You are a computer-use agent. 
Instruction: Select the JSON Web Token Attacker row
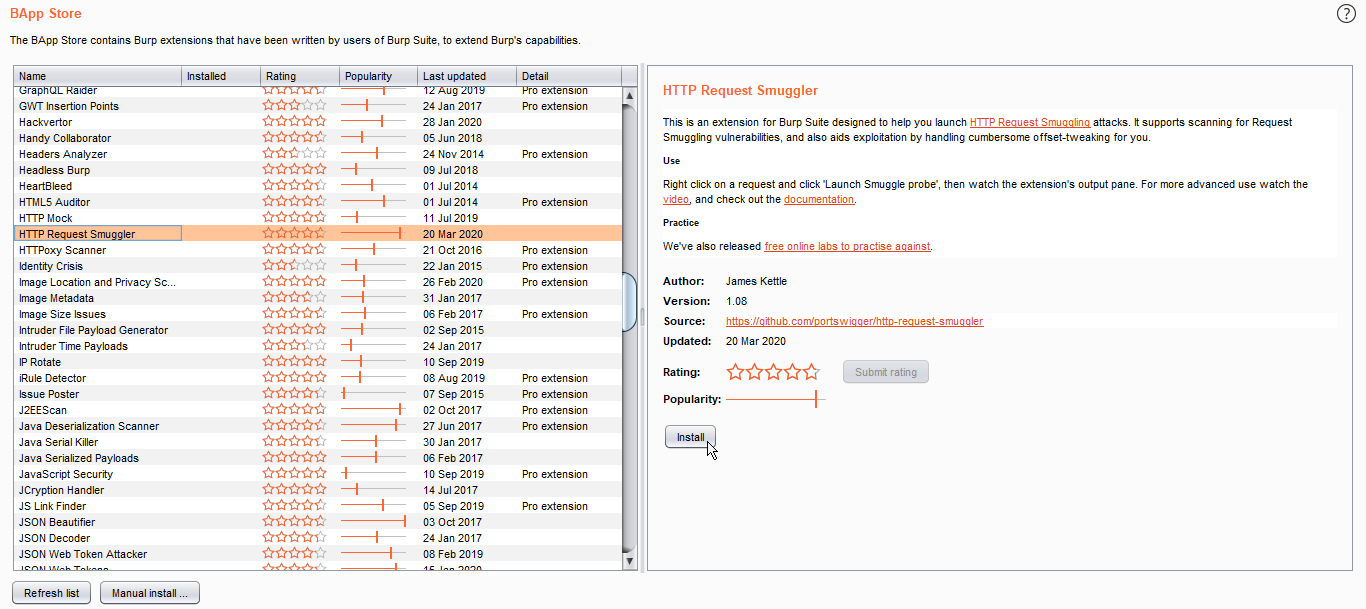point(318,554)
